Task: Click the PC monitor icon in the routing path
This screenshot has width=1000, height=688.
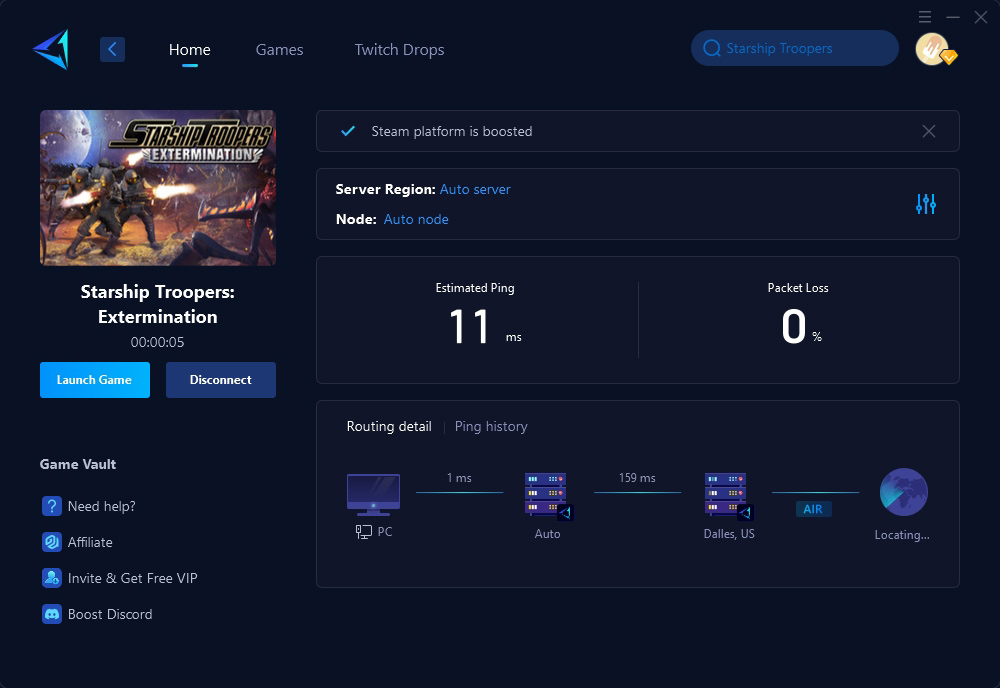Action: 373,495
